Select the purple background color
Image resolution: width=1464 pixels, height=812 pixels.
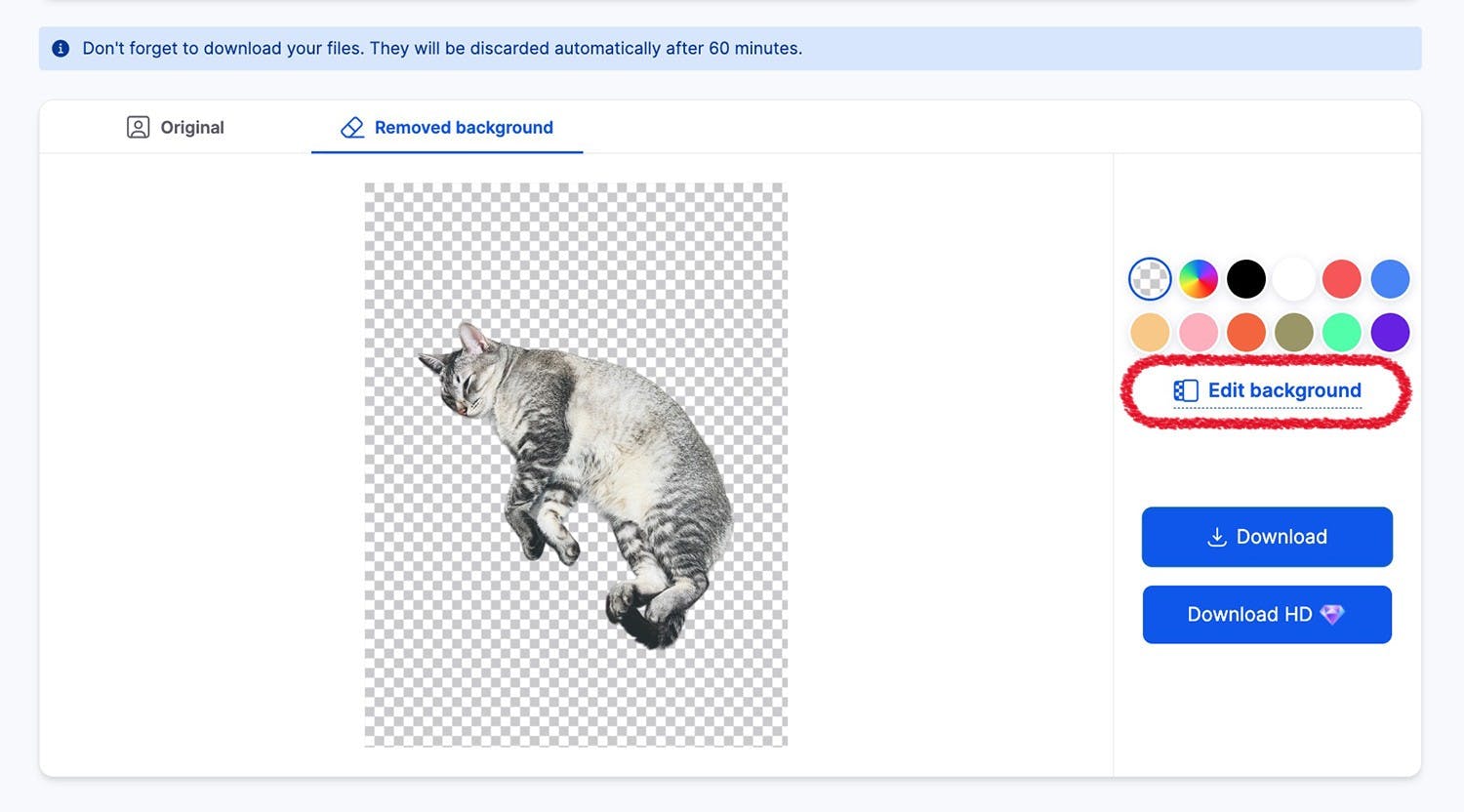pyautogui.click(x=1390, y=333)
